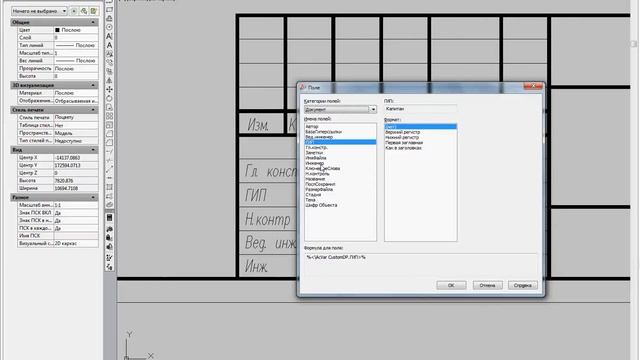
Task: Click 'Центр Y' value in Вид section
Action: (76, 165)
